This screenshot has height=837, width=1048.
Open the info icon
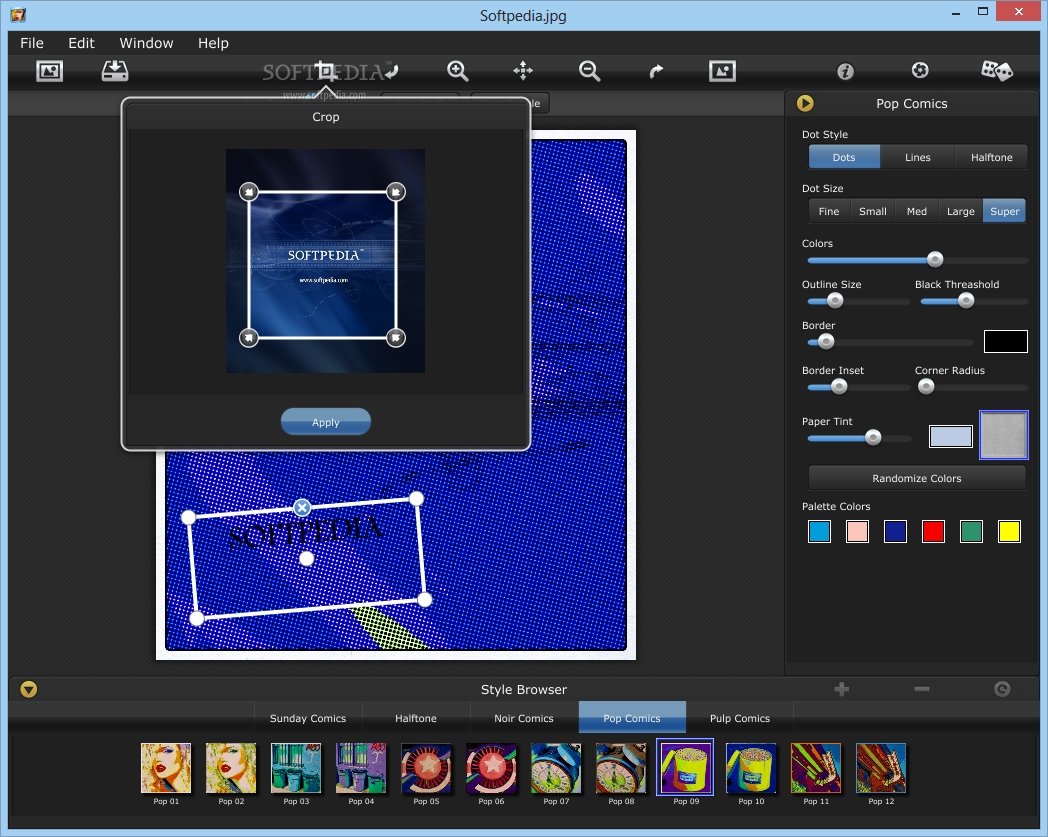tap(845, 71)
